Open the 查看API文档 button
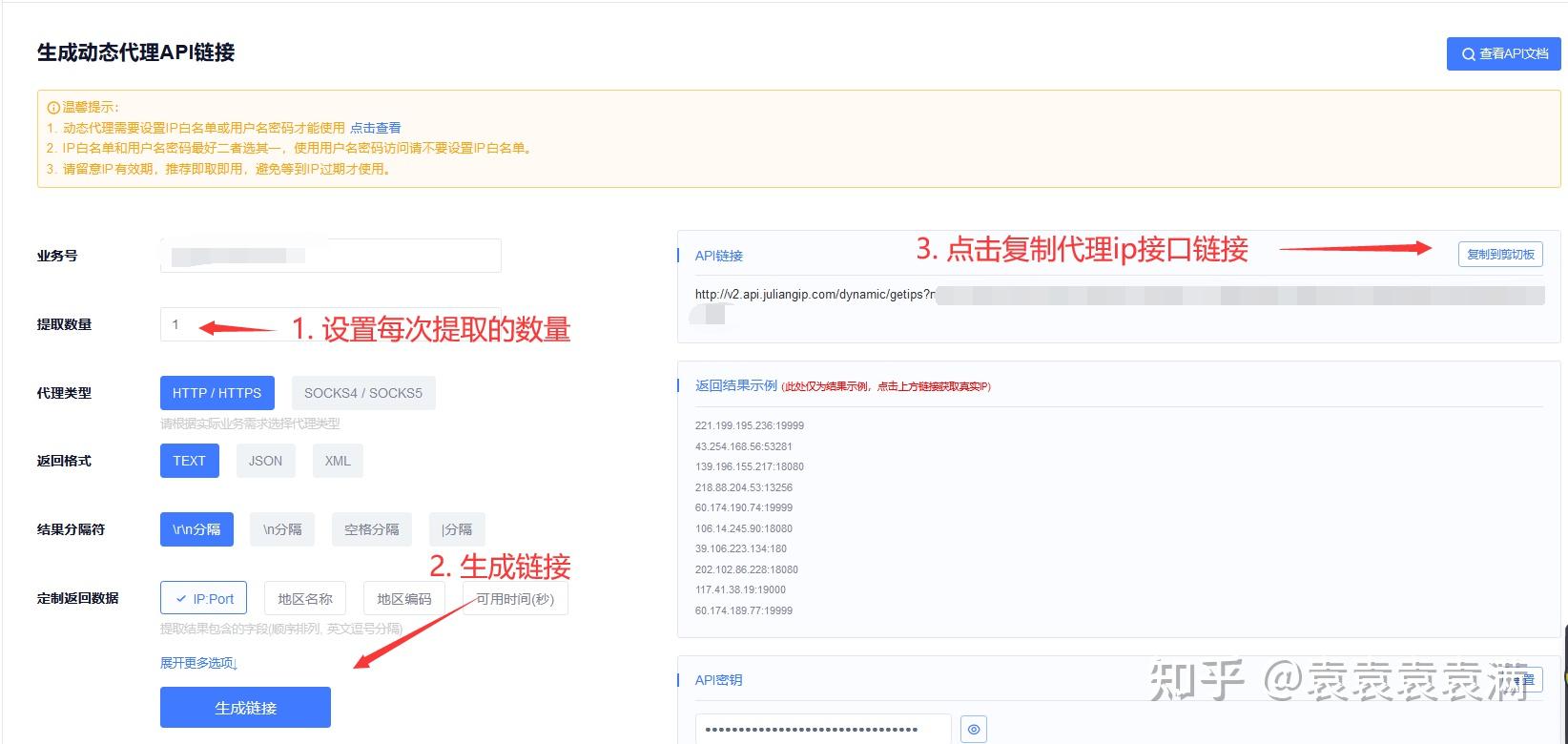 tap(1503, 54)
